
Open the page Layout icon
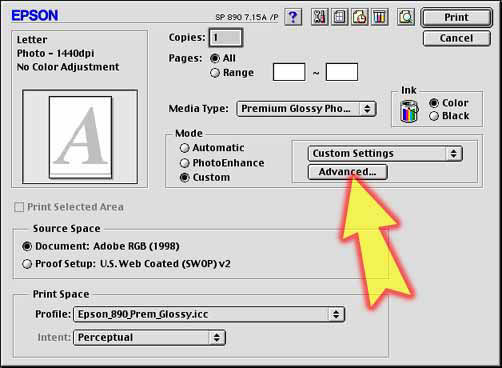(x=340, y=17)
